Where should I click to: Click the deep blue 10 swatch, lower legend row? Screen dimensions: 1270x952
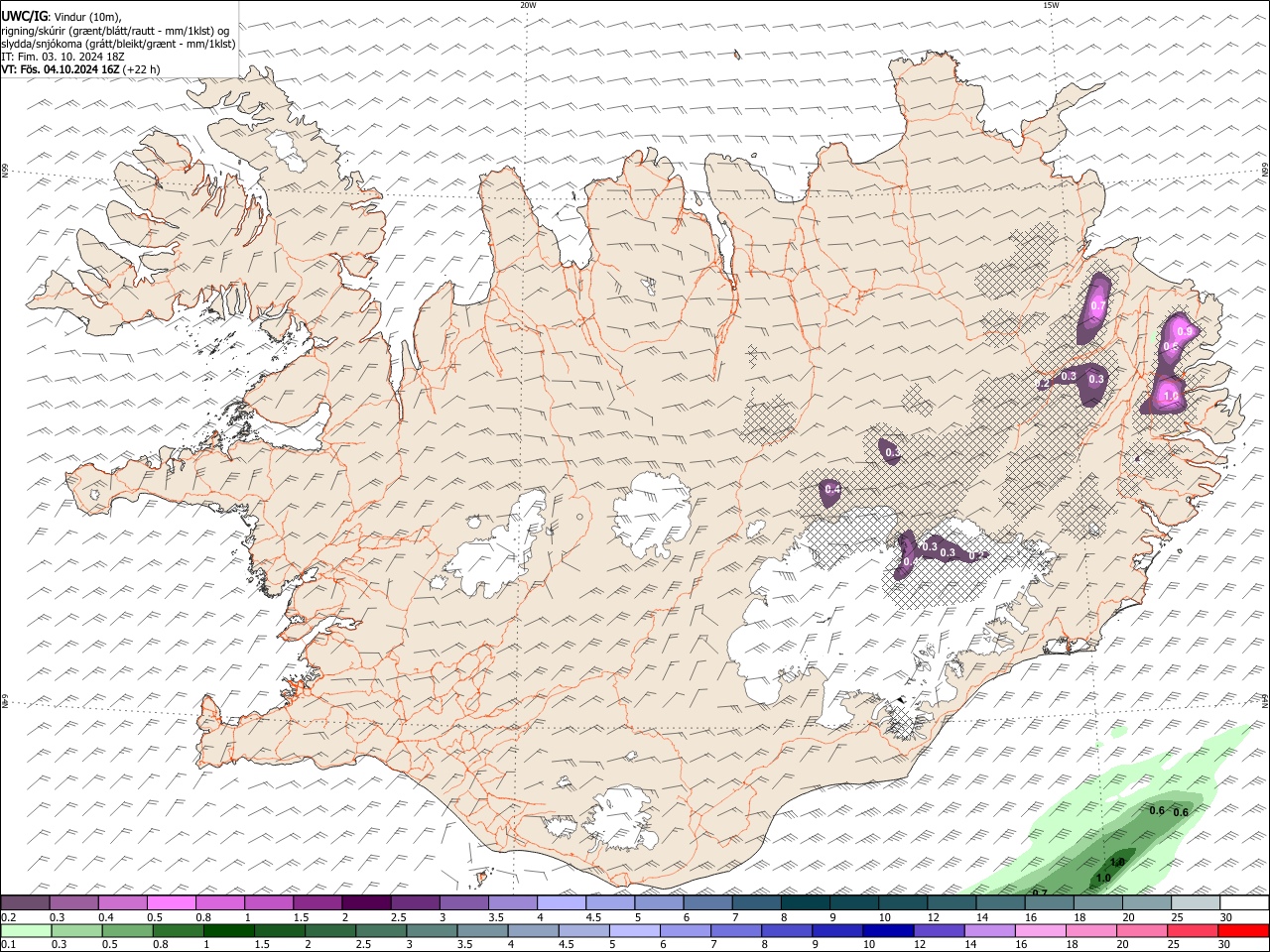887,930
